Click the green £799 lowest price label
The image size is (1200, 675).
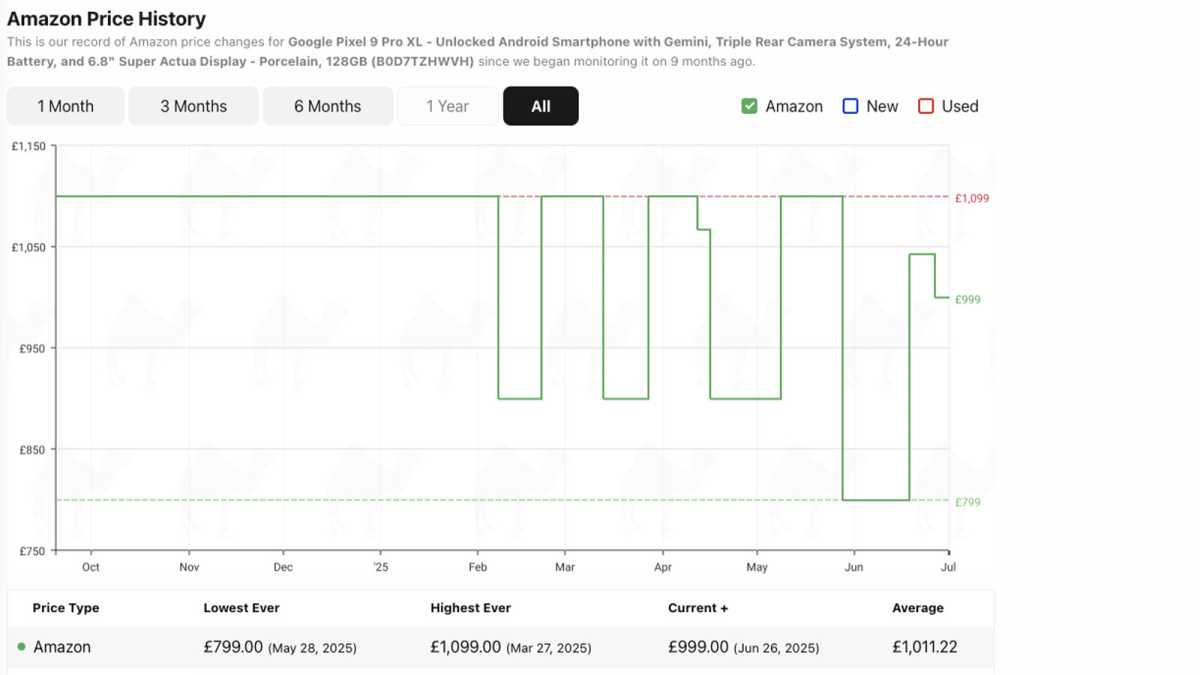click(x=967, y=502)
